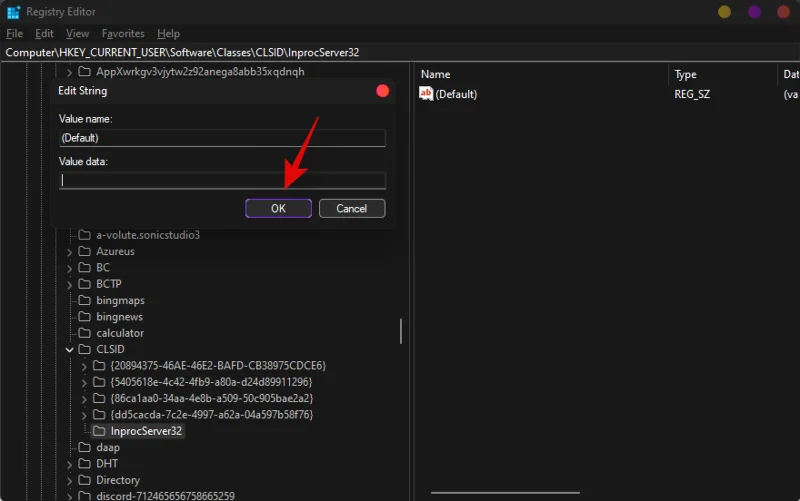The image size is (800, 501).
Task: Click the Value data input field
Action: tap(222, 181)
